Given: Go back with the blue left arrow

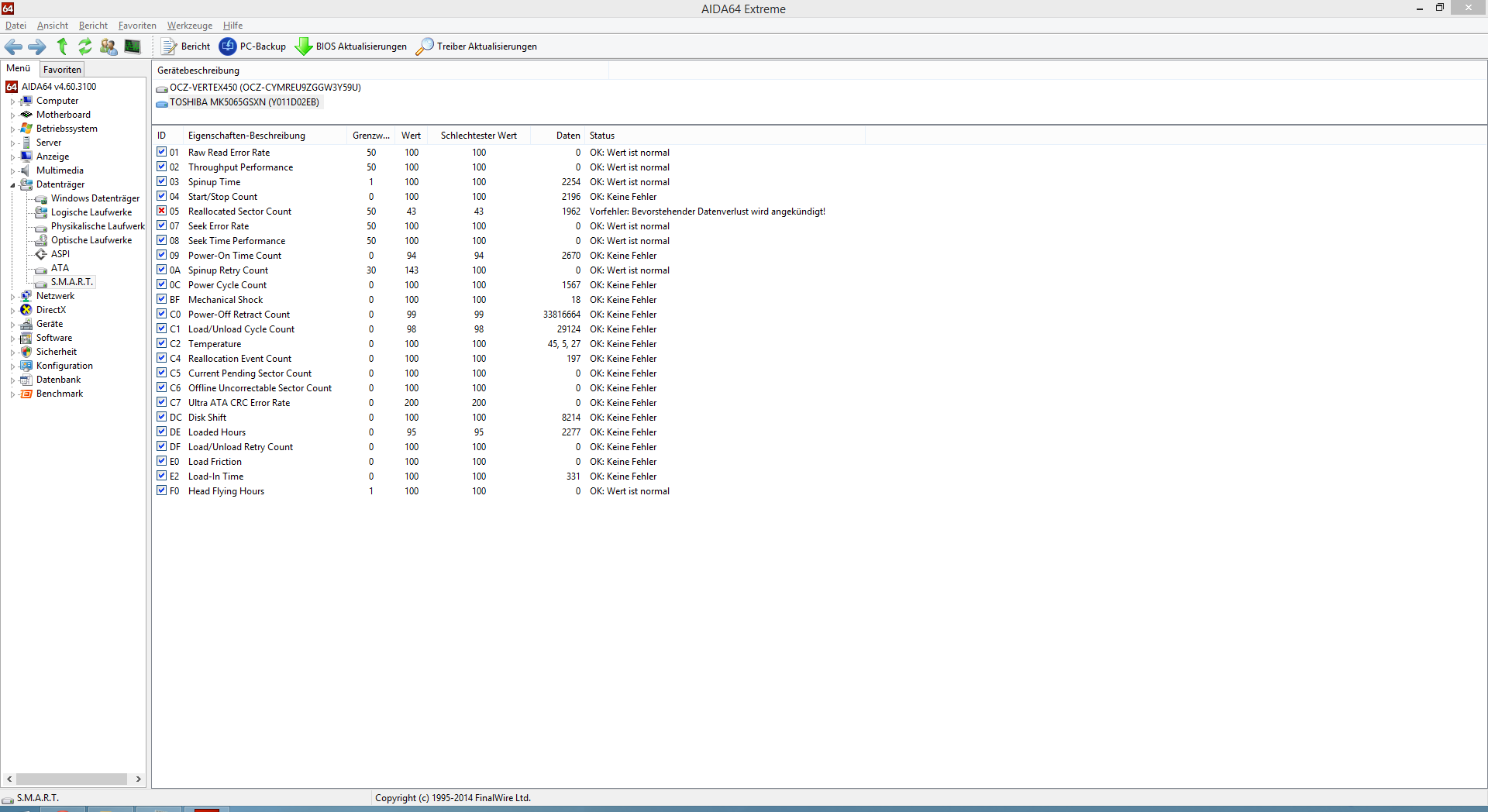Looking at the screenshot, I should [x=13, y=46].
